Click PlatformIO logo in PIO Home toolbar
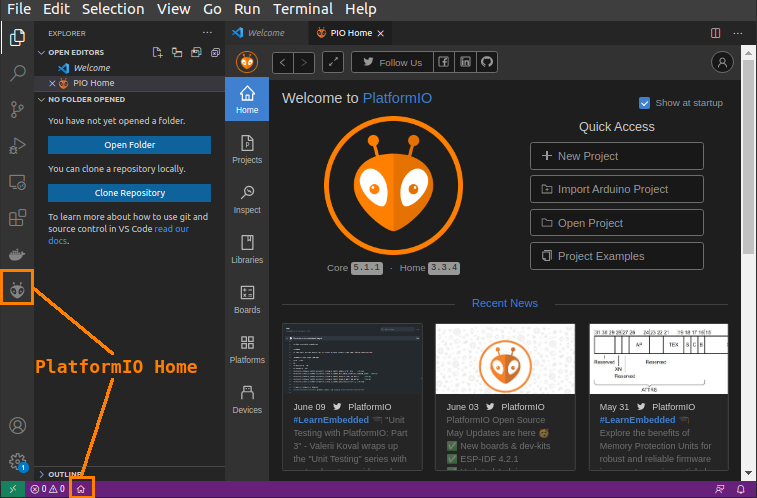The height and width of the screenshot is (498, 757). click(247, 62)
